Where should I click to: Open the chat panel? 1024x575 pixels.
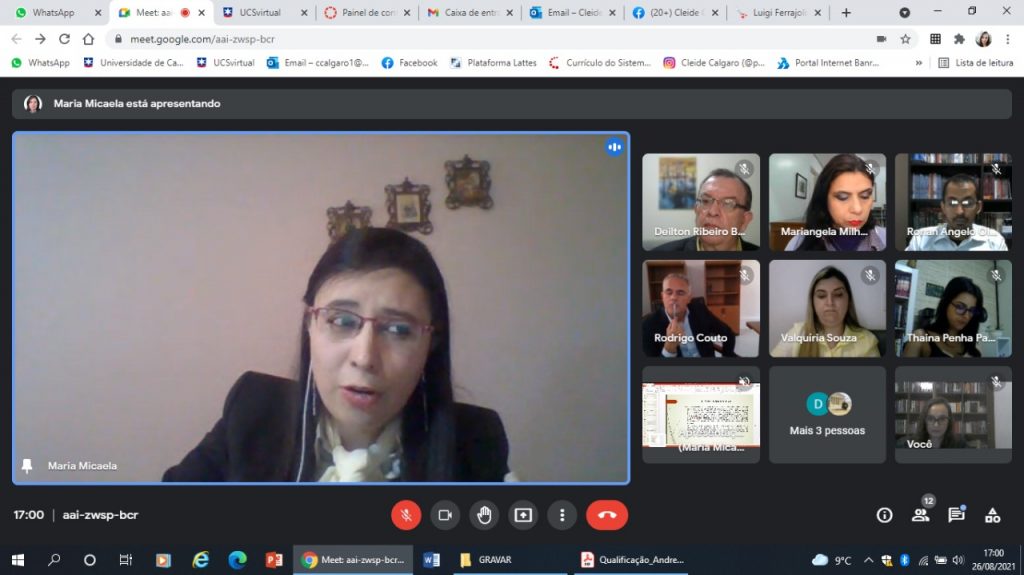click(x=956, y=515)
